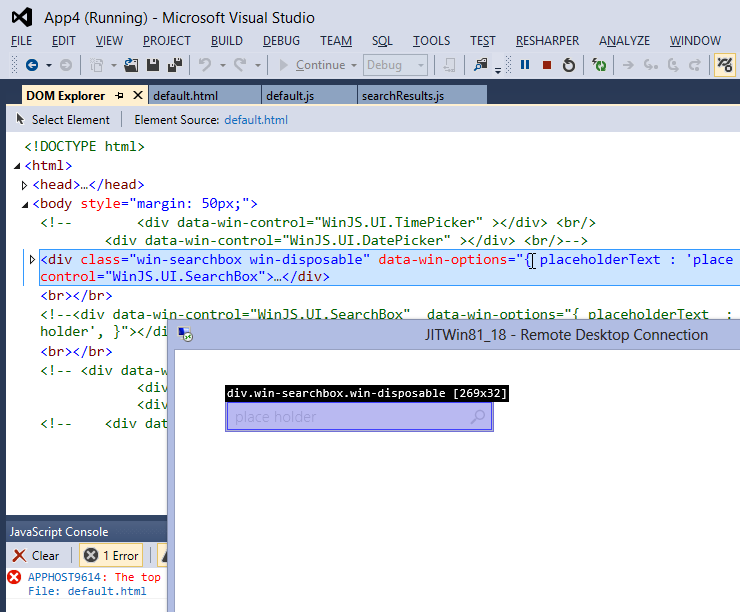Open the New Project dropdown arrow
The image size is (740, 612).
click(x=114, y=65)
